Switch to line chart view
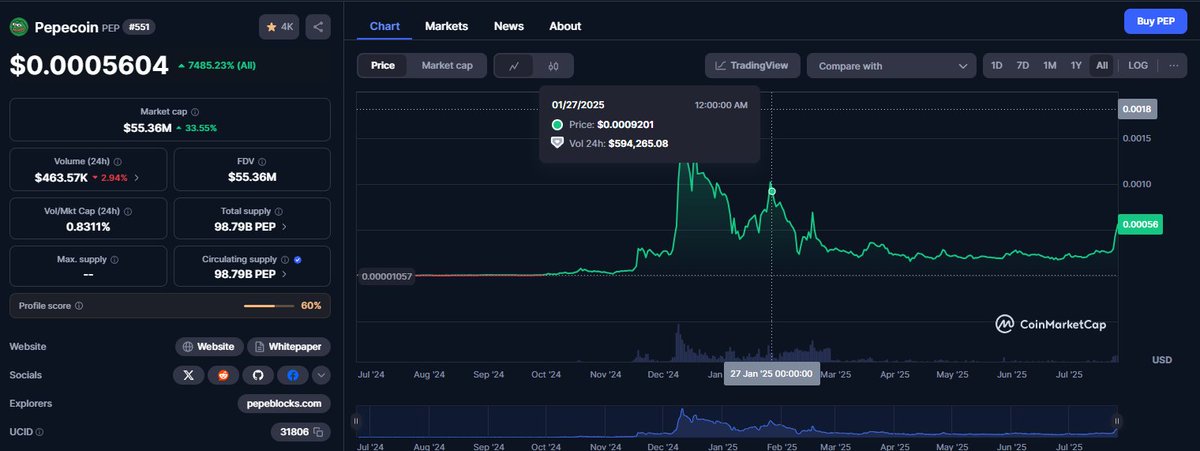 (514, 66)
